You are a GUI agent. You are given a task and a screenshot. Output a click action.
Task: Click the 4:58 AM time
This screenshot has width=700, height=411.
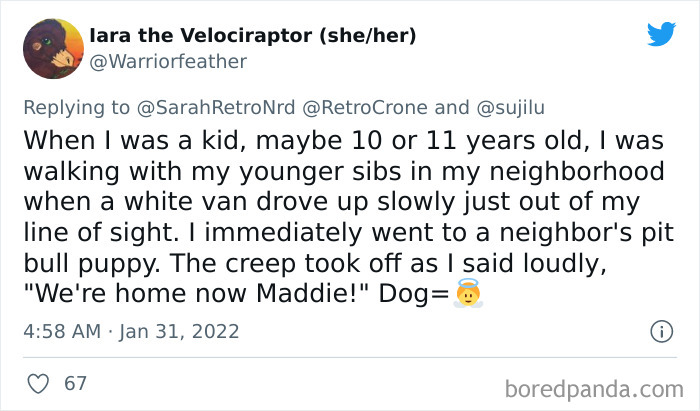coord(64,331)
